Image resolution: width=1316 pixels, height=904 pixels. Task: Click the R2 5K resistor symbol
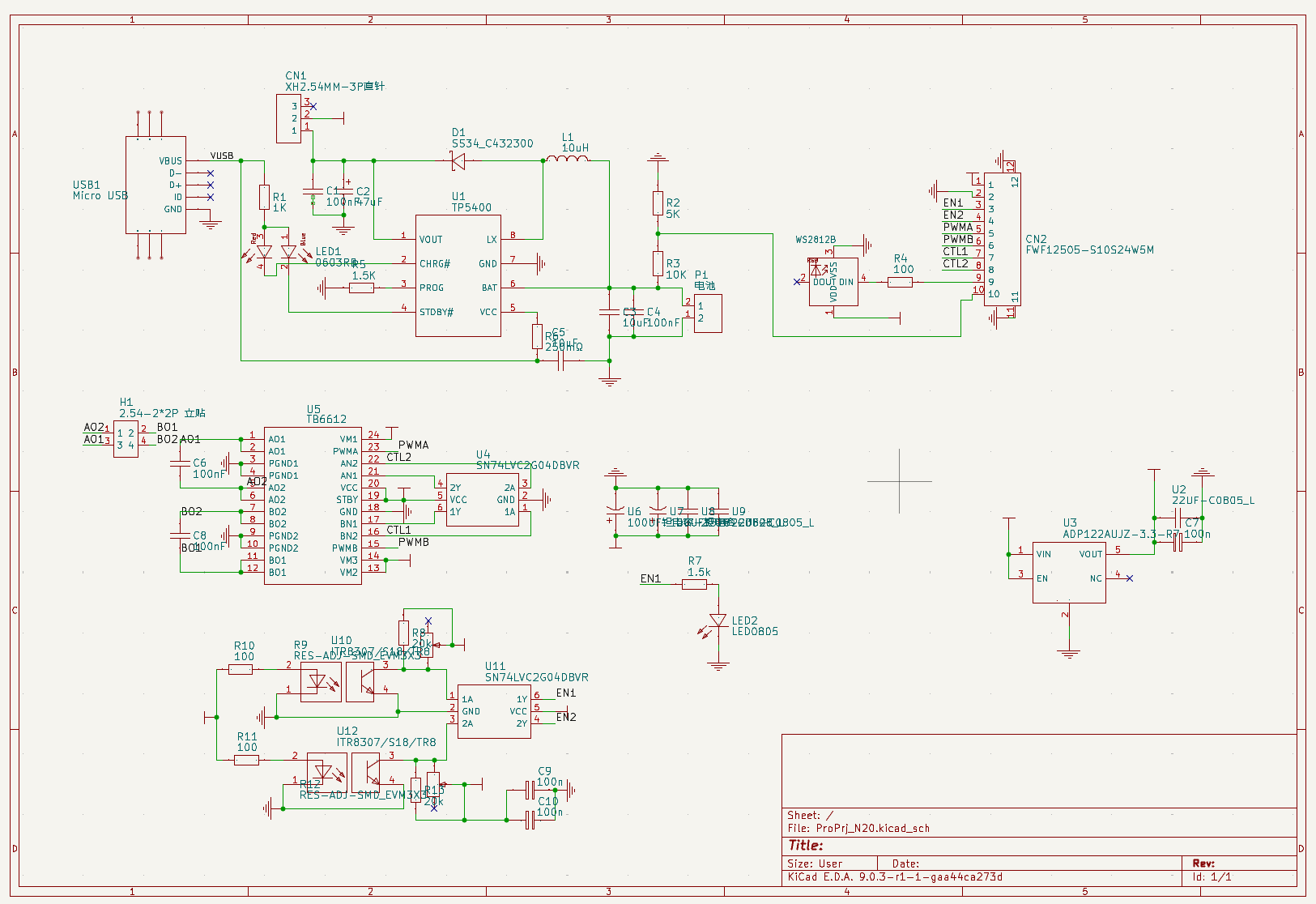click(658, 203)
